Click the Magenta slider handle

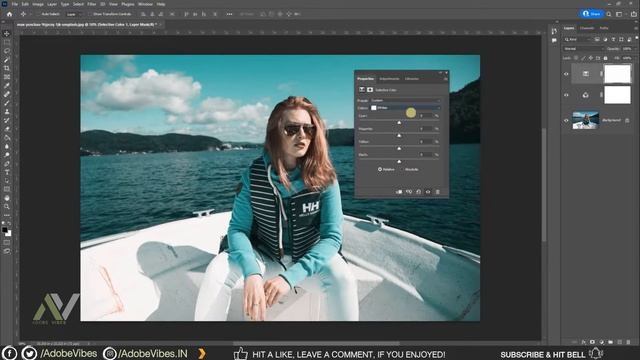pyautogui.click(x=399, y=135)
